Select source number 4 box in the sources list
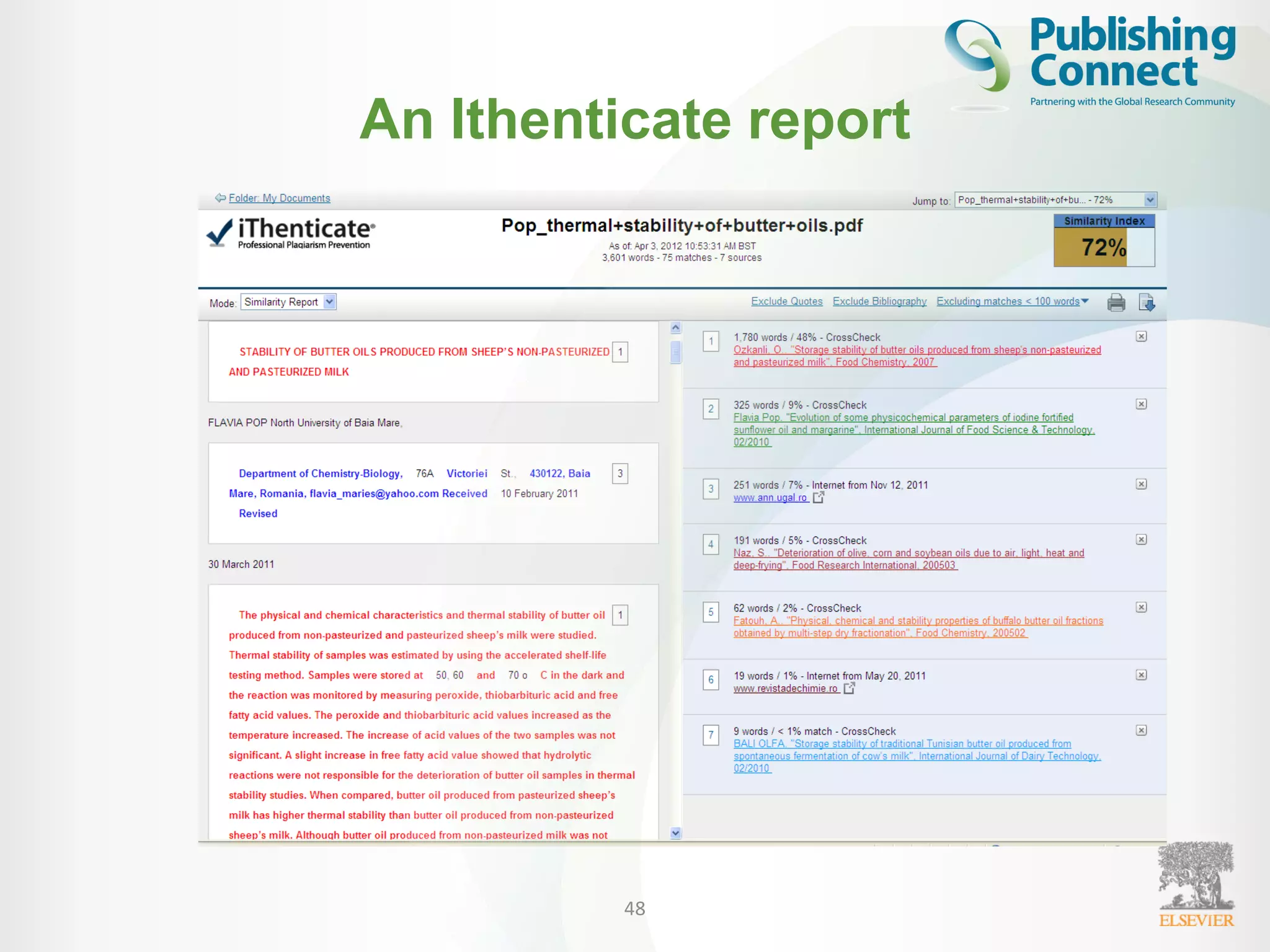 [x=711, y=544]
